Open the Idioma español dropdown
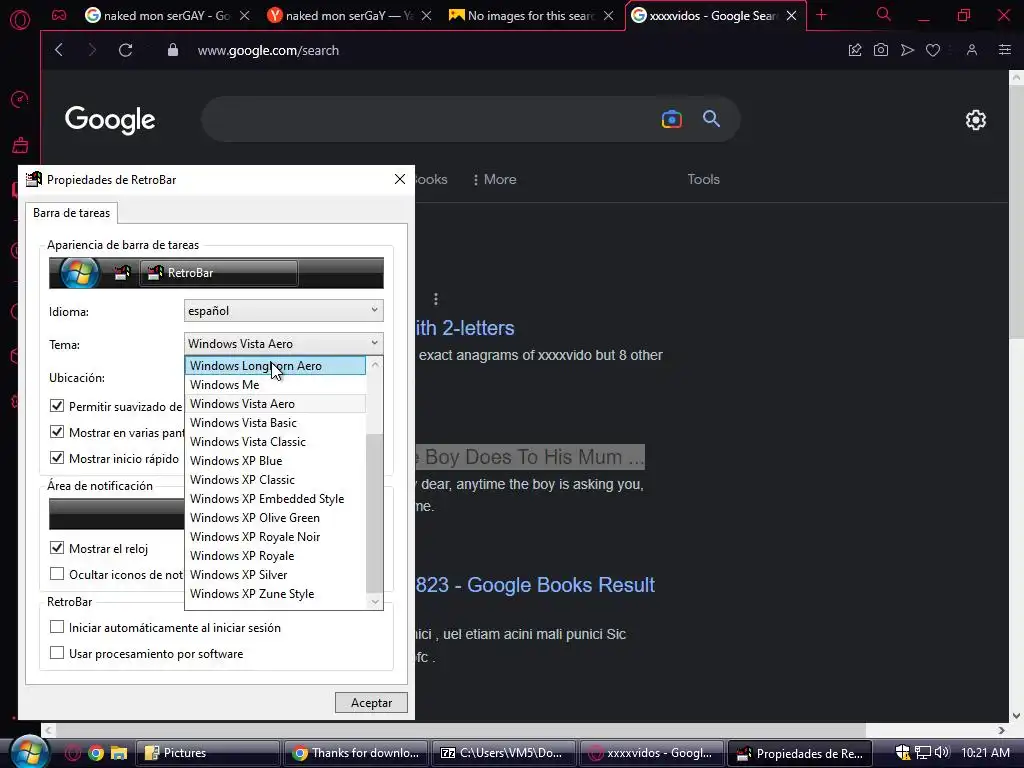1024x768 pixels. [x=283, y=311]
